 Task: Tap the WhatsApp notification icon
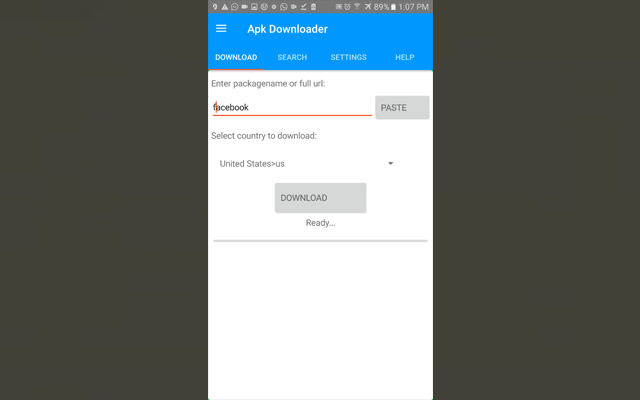pyautogui.click(x=284, y=7)
